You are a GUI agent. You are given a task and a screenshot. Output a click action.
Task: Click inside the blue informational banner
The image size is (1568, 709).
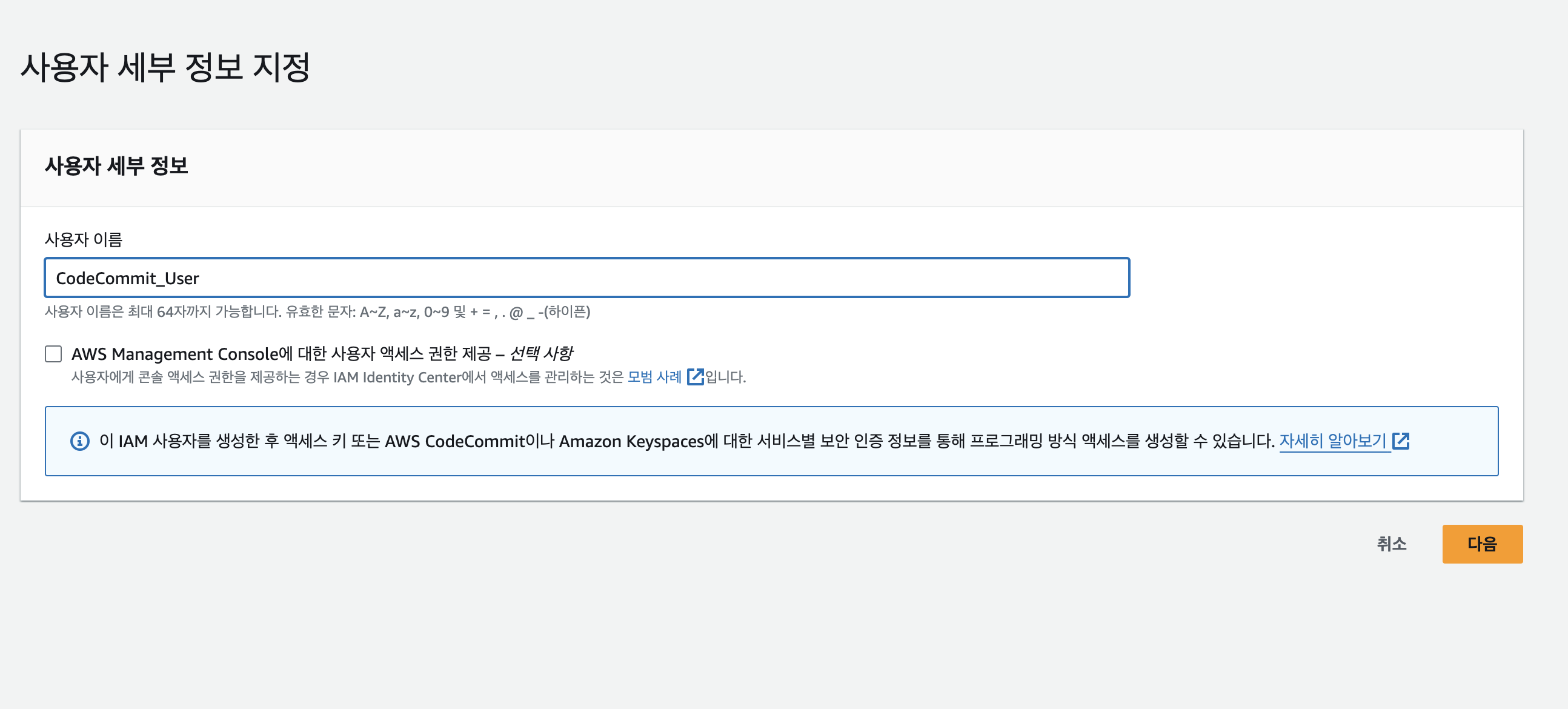(773, 441)
